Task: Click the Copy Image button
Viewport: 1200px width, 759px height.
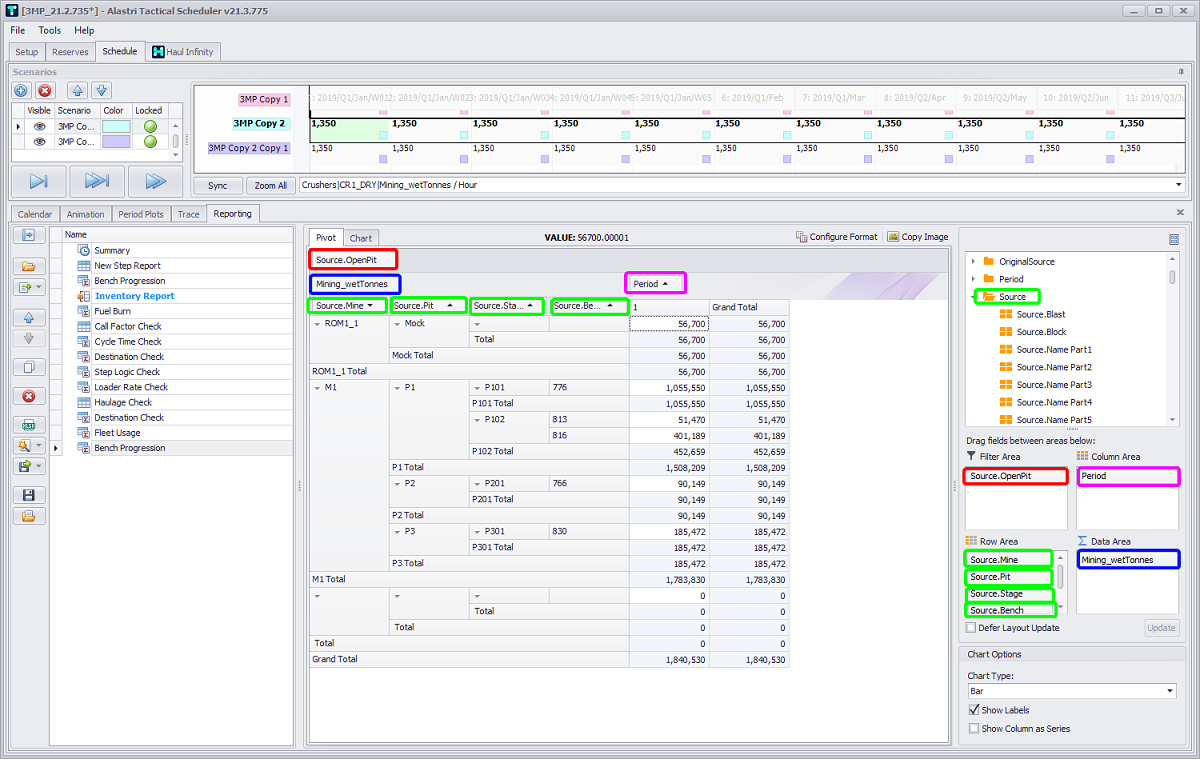Action: click(x=917, y=237)
